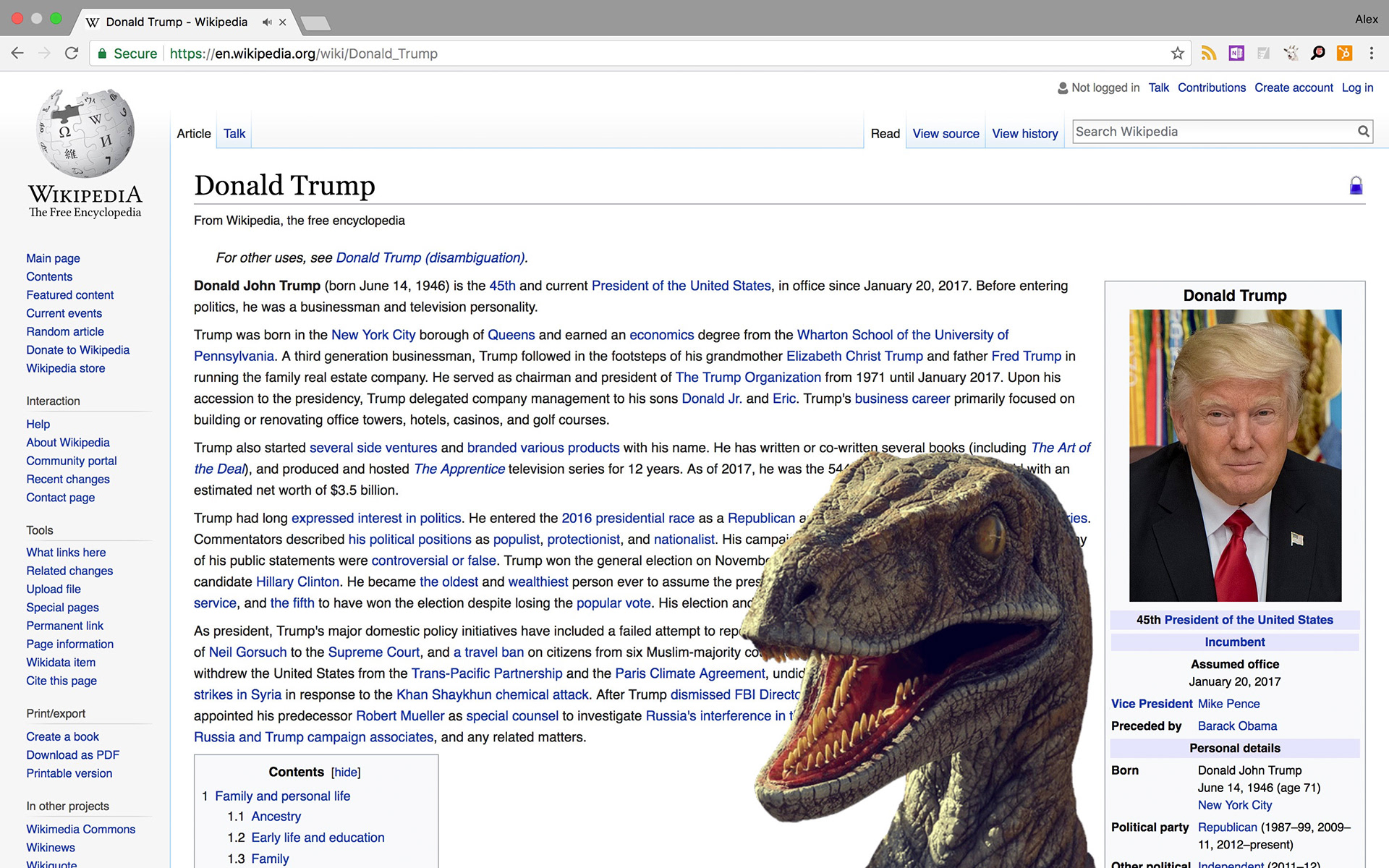Click Cite this page
Viewport: 1389px width, 868px height.
(x=61, y=681)
